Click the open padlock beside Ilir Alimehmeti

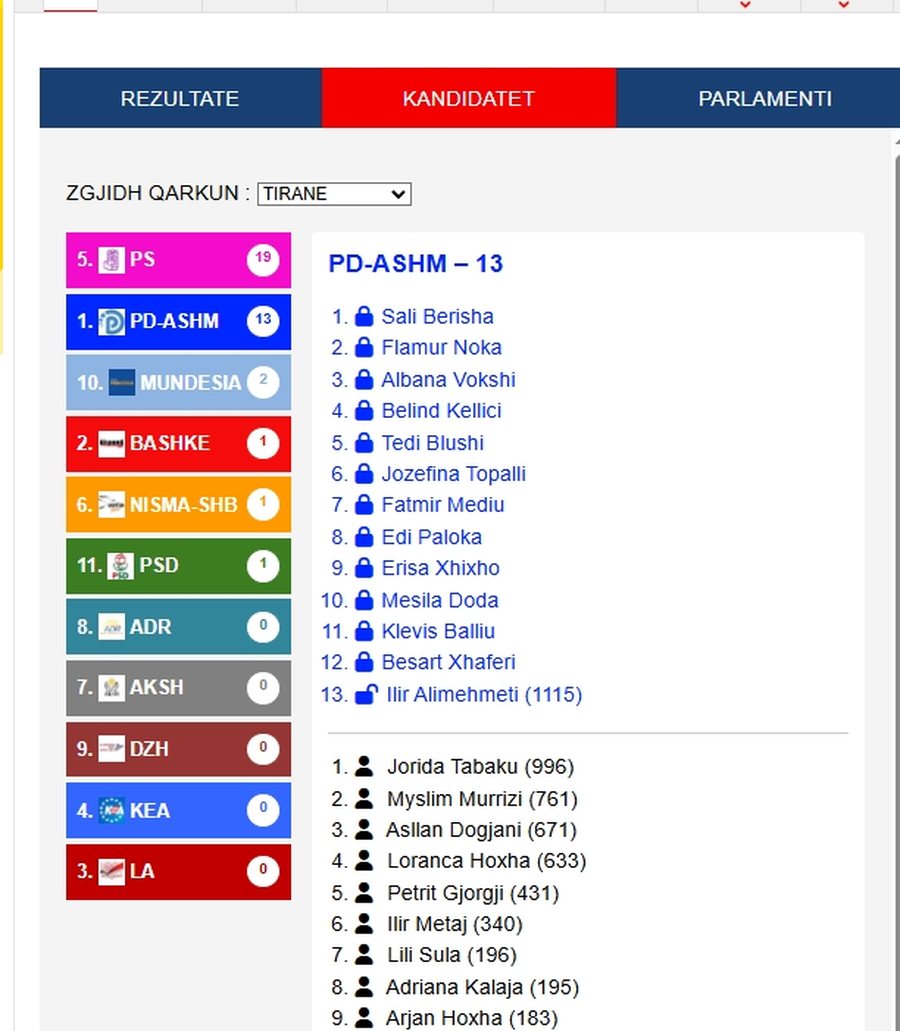(x=366, y=694)
